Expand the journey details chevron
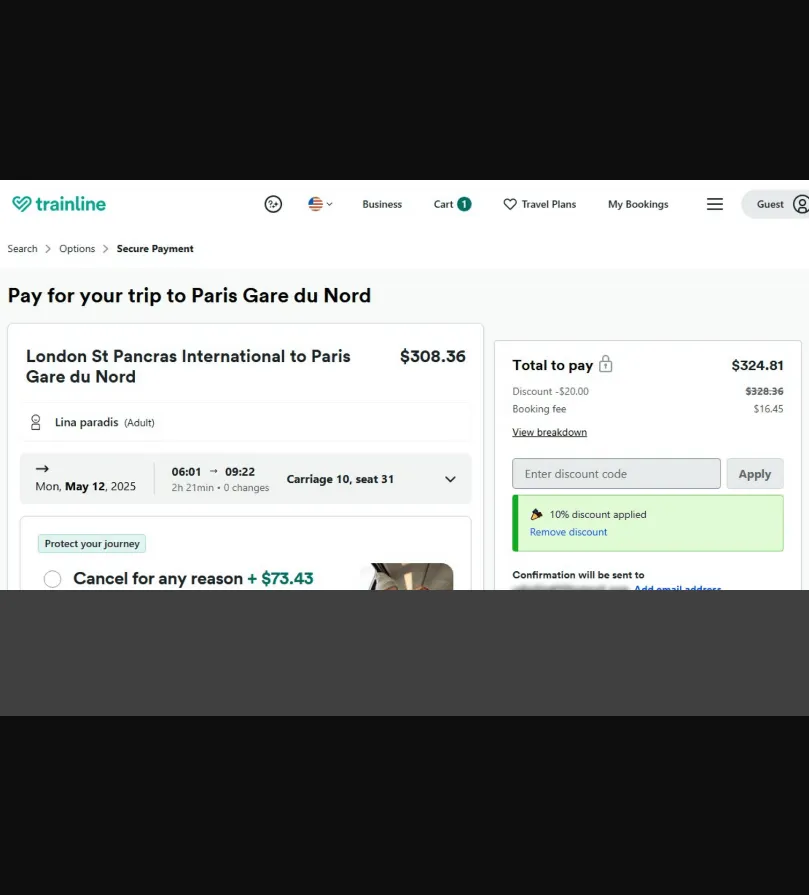Screen dimensions: 809x895 [450, 479]
